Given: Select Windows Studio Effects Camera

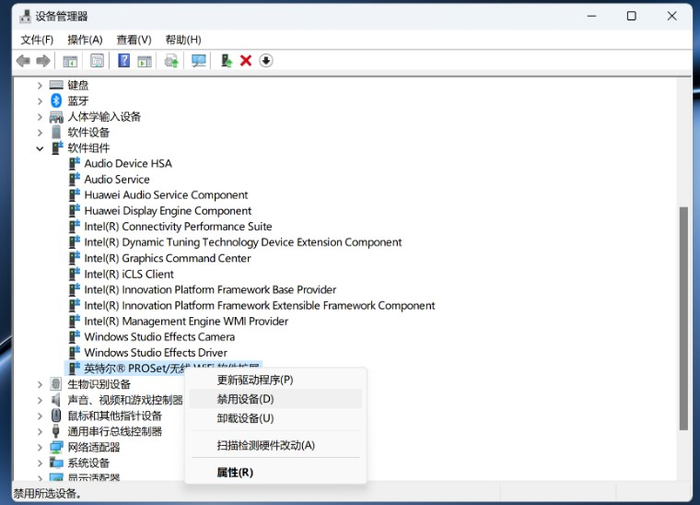Looking at the screenshot, I should click(159, 337).
